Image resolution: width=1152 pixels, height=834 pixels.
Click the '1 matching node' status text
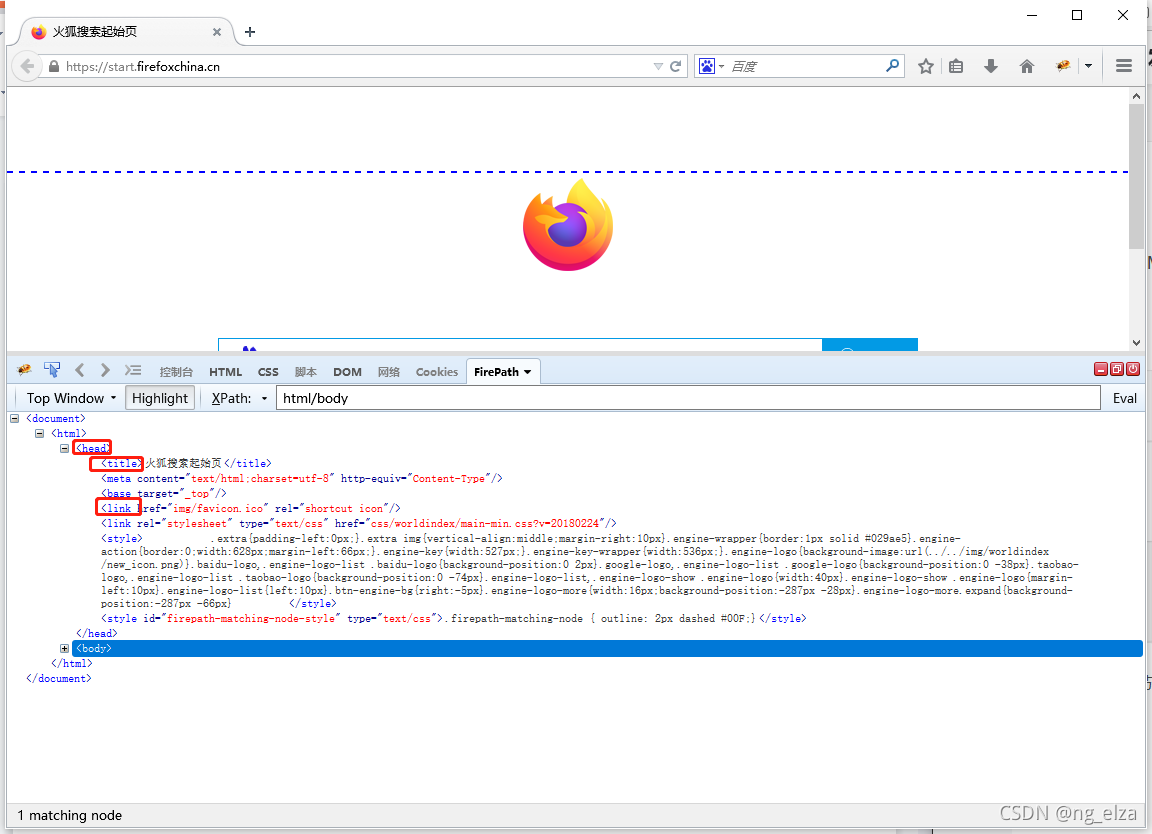(x=70, y=816)
